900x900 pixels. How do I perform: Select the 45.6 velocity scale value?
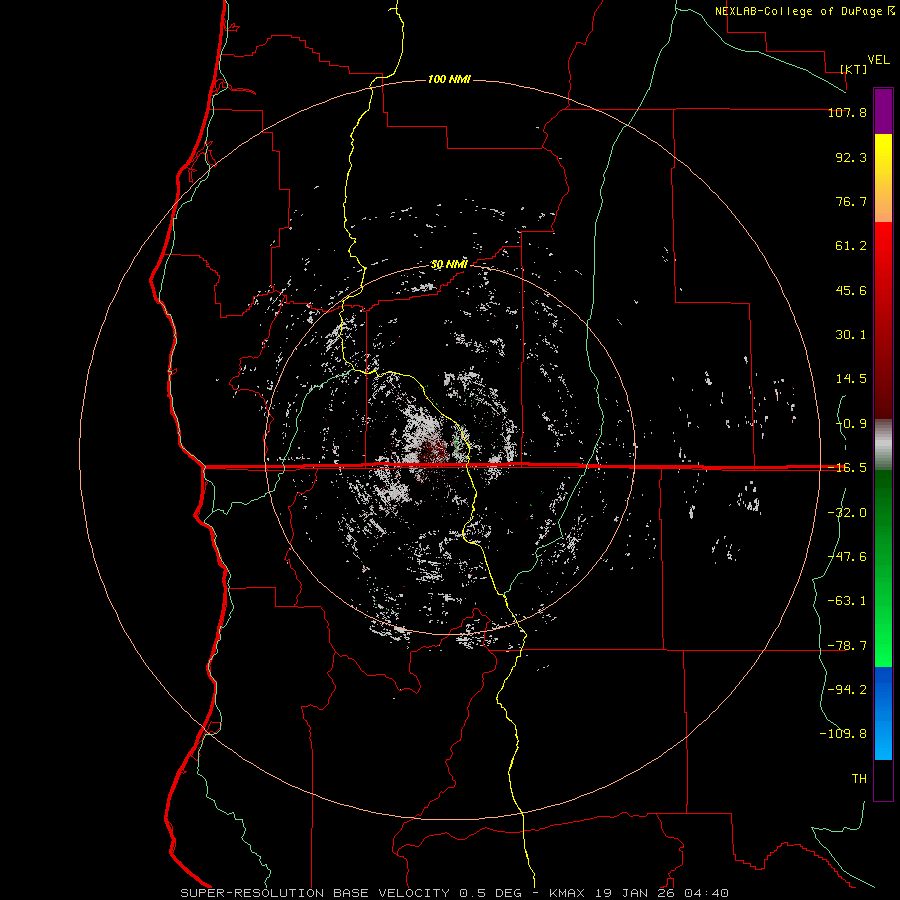(x=851, y=290)
